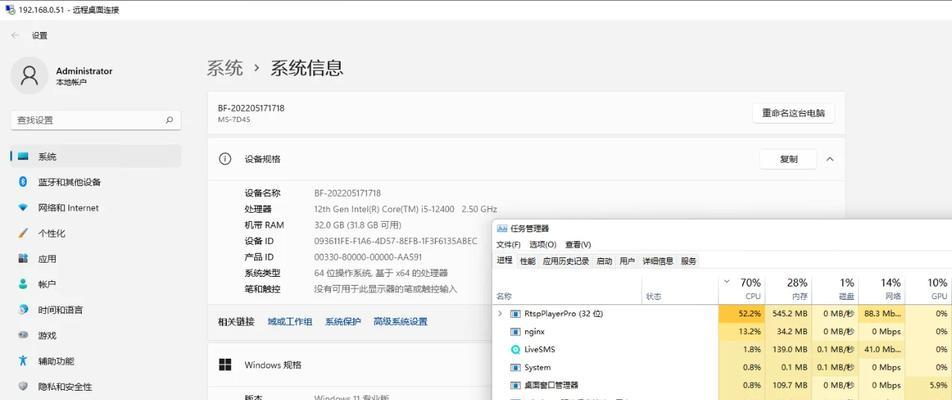952x400 pixels.
Task: Click the 32.0 GB RAM value
Action: (358, 225)
